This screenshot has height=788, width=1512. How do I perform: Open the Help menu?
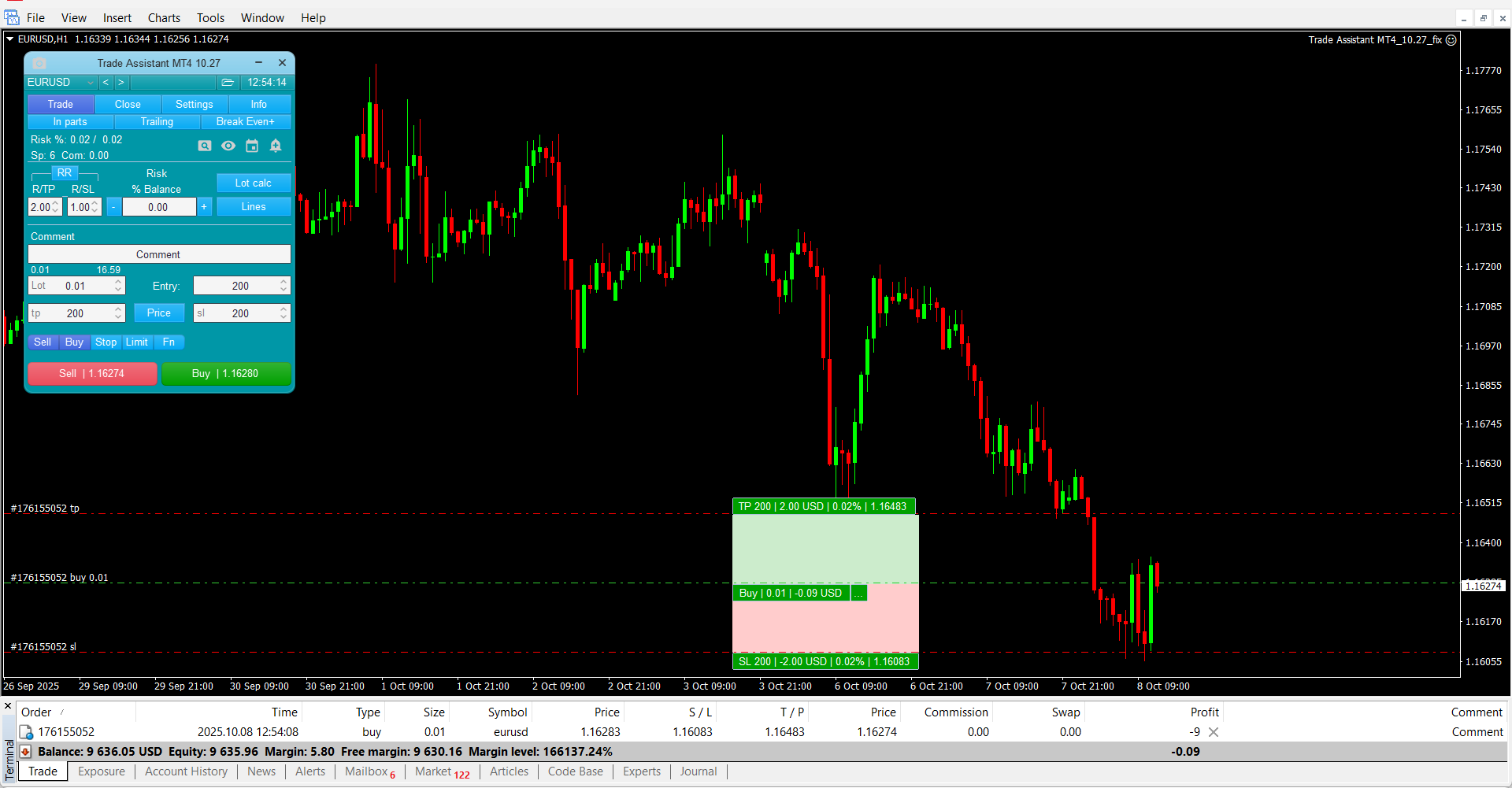click(x=313, y=17)
